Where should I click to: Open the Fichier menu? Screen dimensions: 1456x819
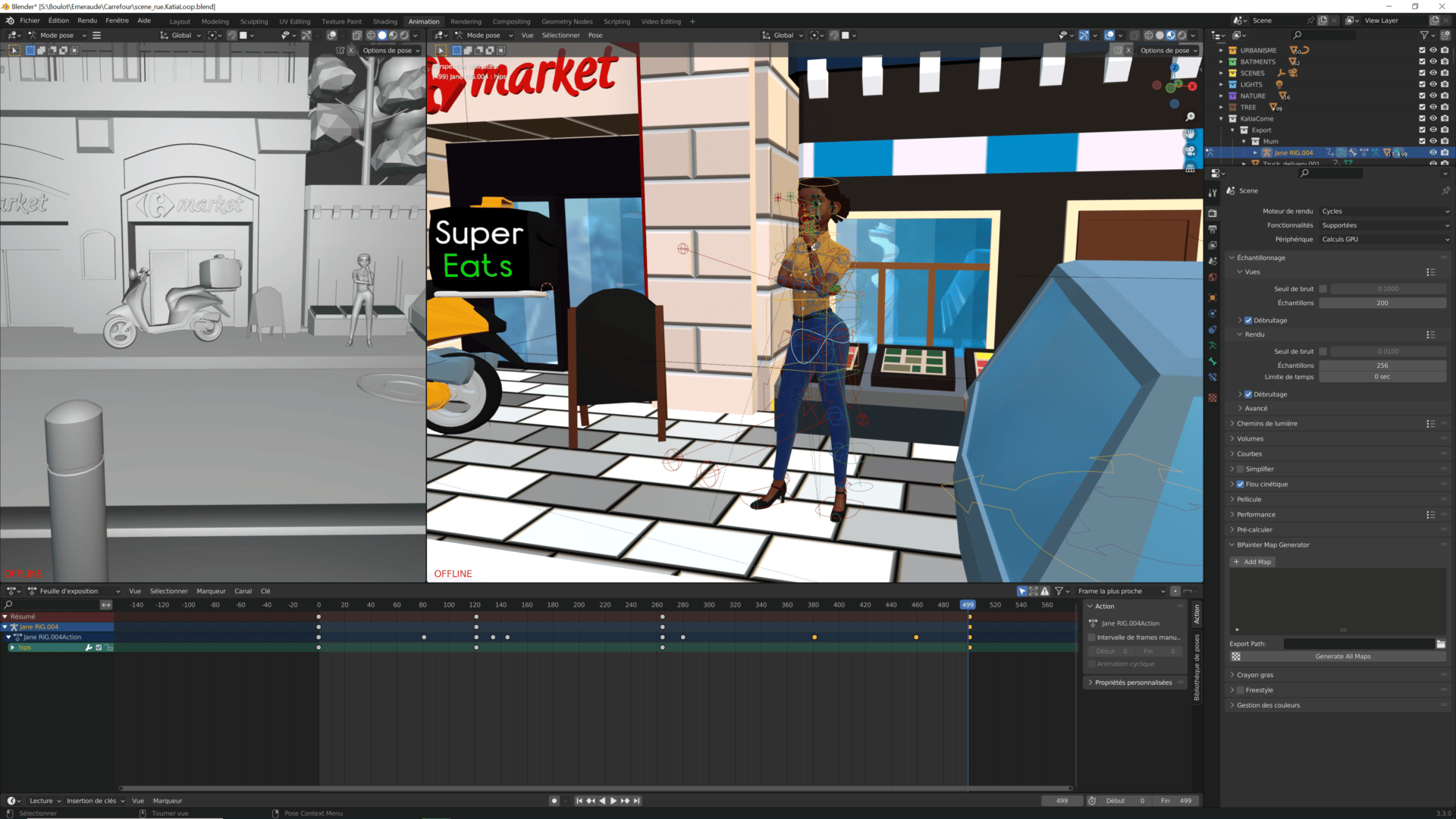click(x=30, y=21)
